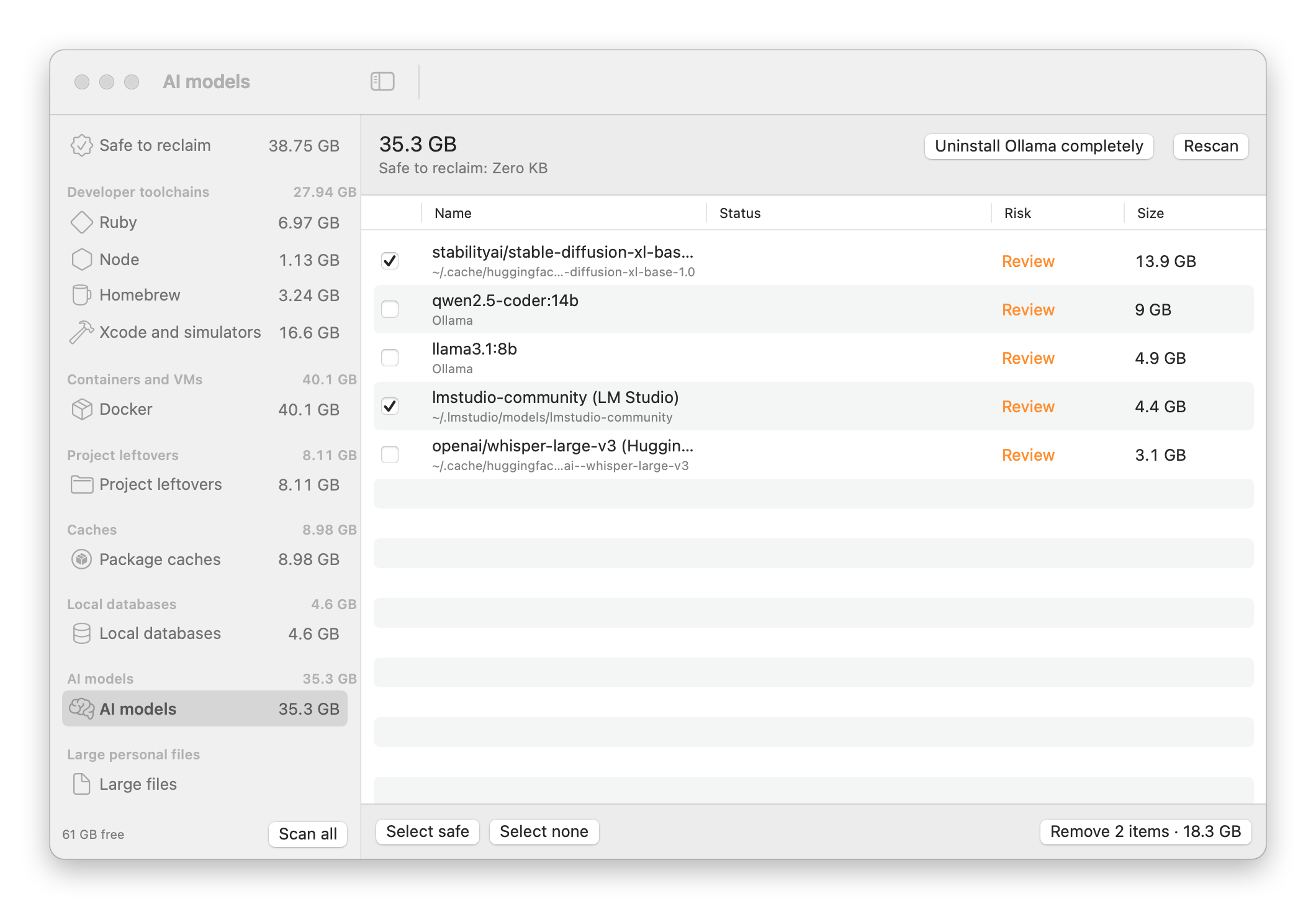Viewport: 1316px width, 909px height.
Task: Uncheck the lmstudio-community checkbox
Action: pyautogui.click(x=390, y=406)
